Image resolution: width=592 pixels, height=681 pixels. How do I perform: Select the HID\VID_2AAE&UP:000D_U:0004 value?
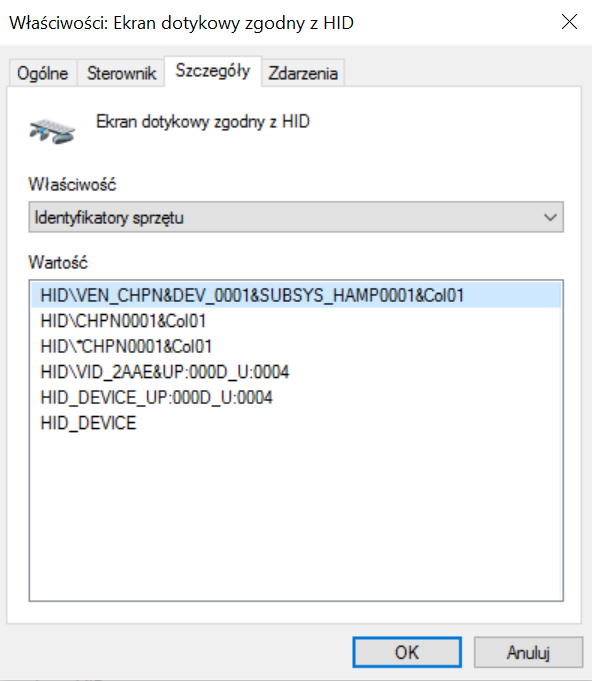click(165, 372)
